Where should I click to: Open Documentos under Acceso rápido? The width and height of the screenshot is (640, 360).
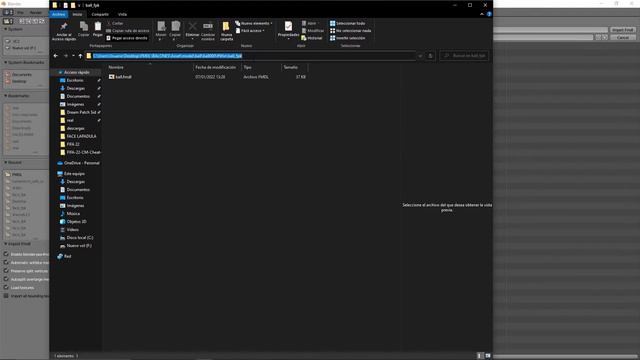pos(78,96)
